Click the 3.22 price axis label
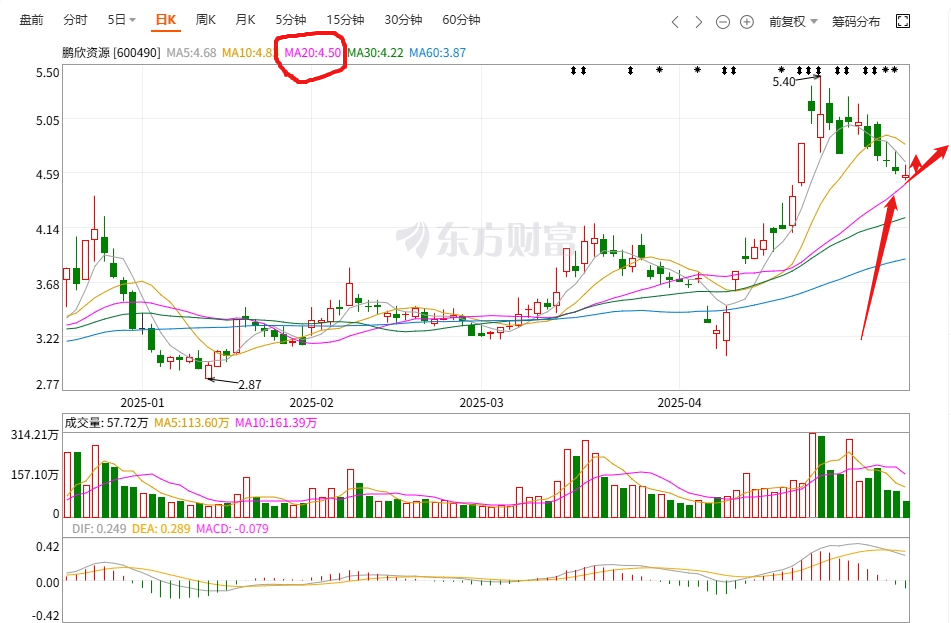The width and height of the screenshot is (951, 623). click(x=48, y=338)
